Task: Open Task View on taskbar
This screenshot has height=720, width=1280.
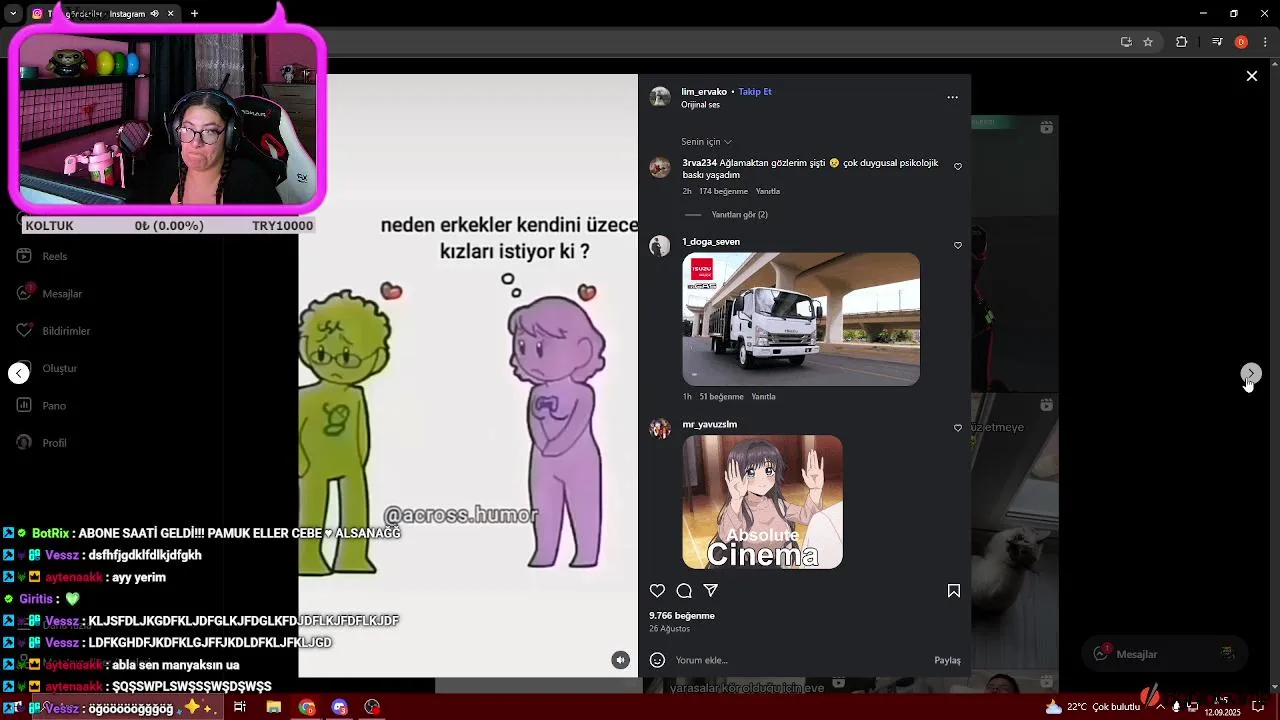Action: coord(240,707)
